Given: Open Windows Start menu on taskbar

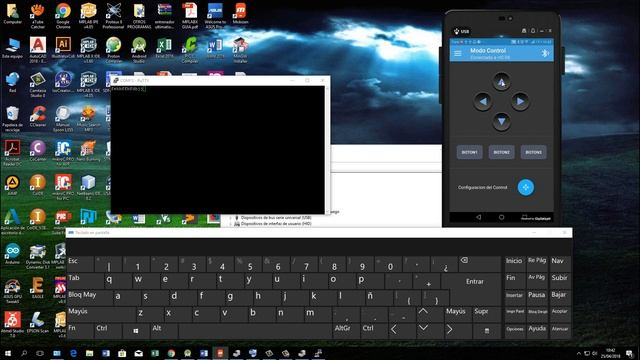Looking at the screenshot, I should tap(8, 353).
